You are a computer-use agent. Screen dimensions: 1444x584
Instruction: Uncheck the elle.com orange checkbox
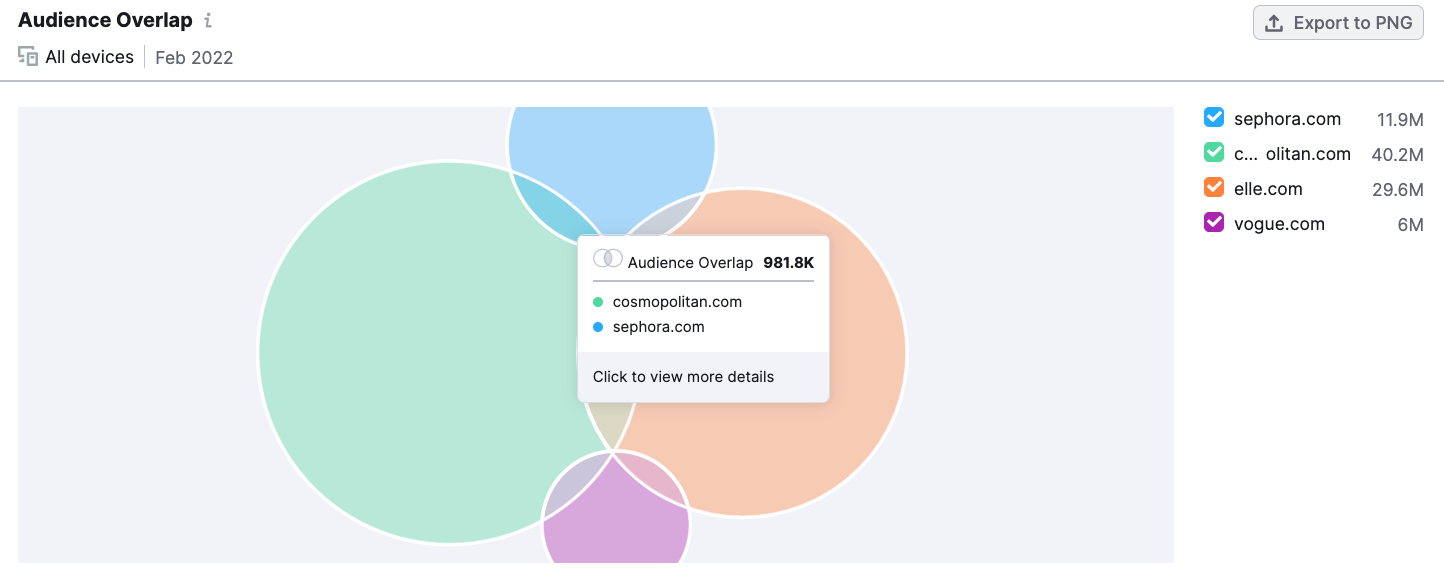pyautogui.click(x=1214, y=188)
